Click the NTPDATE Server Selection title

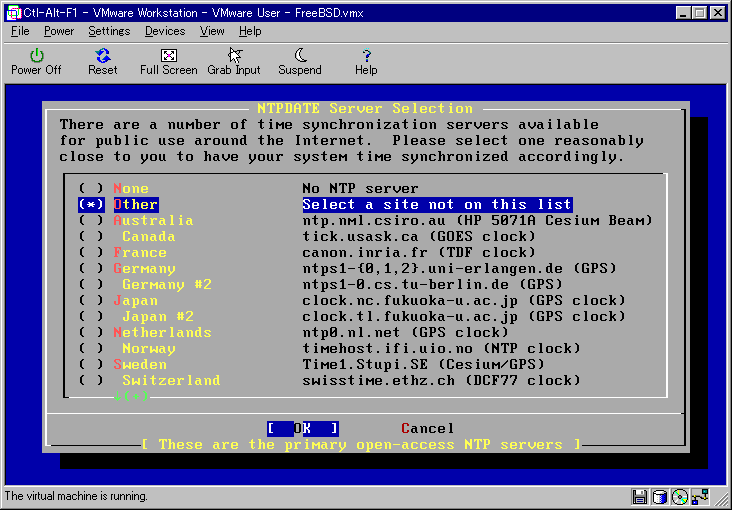(x=365, y=108)
